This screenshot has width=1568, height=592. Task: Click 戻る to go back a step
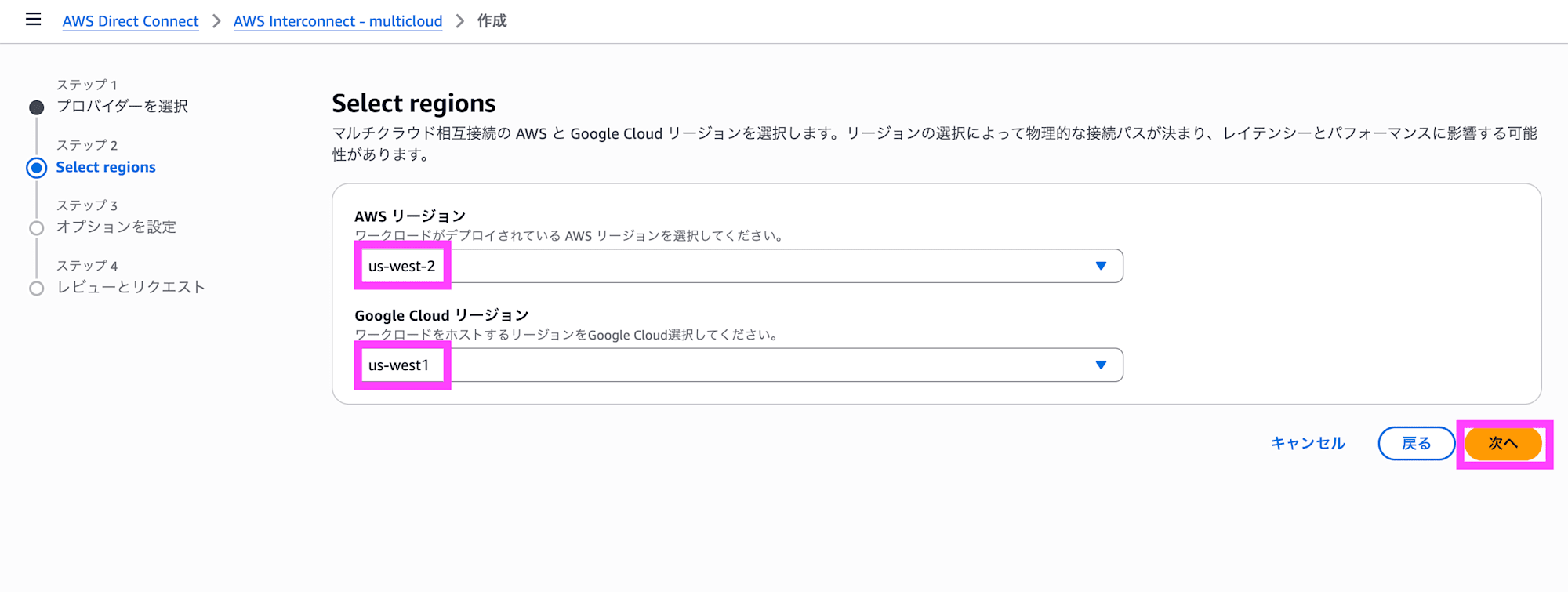pos(1416,443)
